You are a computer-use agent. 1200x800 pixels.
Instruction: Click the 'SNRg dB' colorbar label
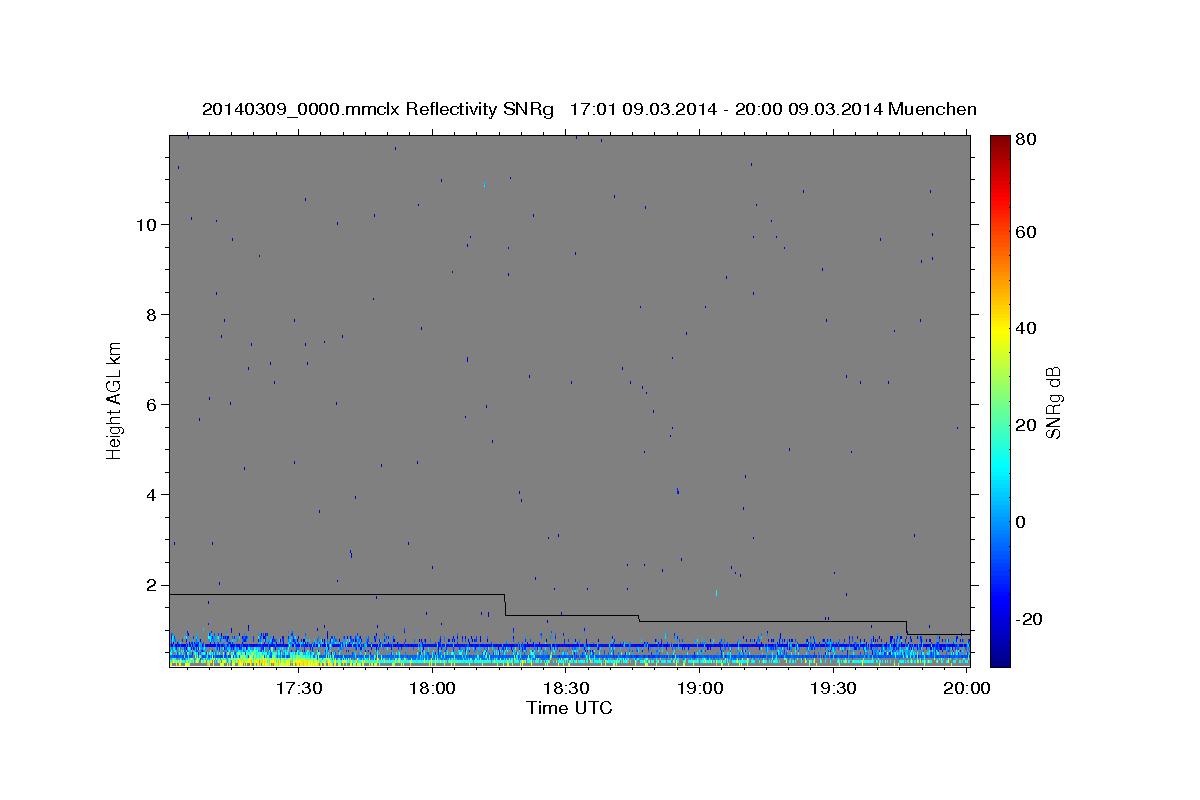pos(1053,402)
